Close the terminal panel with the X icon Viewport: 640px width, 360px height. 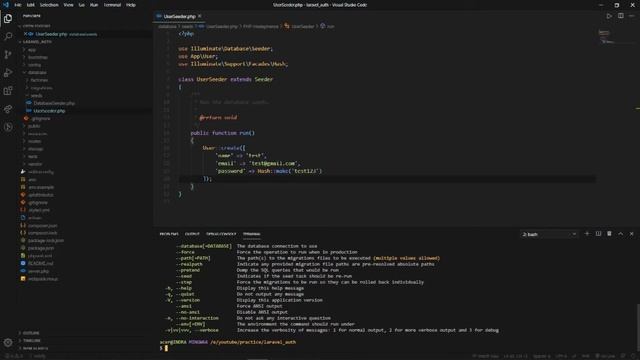(x=631, y=234)
